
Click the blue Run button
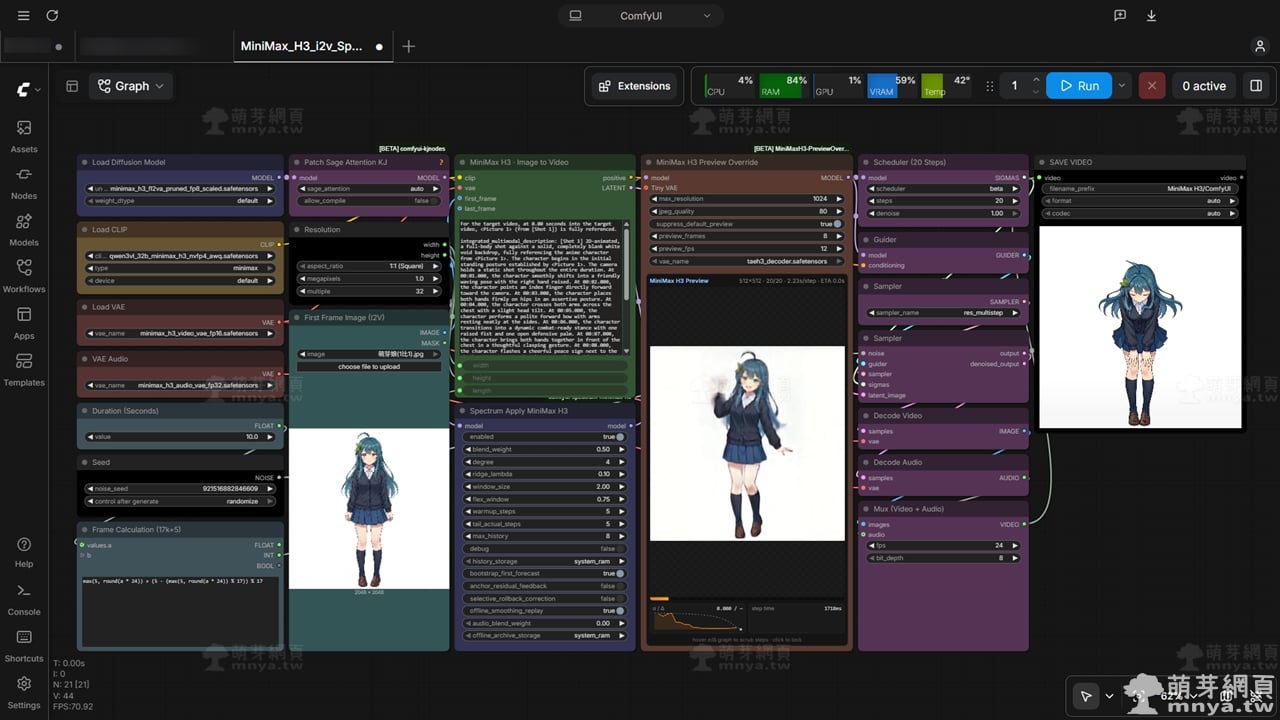tap(1079, 86)
